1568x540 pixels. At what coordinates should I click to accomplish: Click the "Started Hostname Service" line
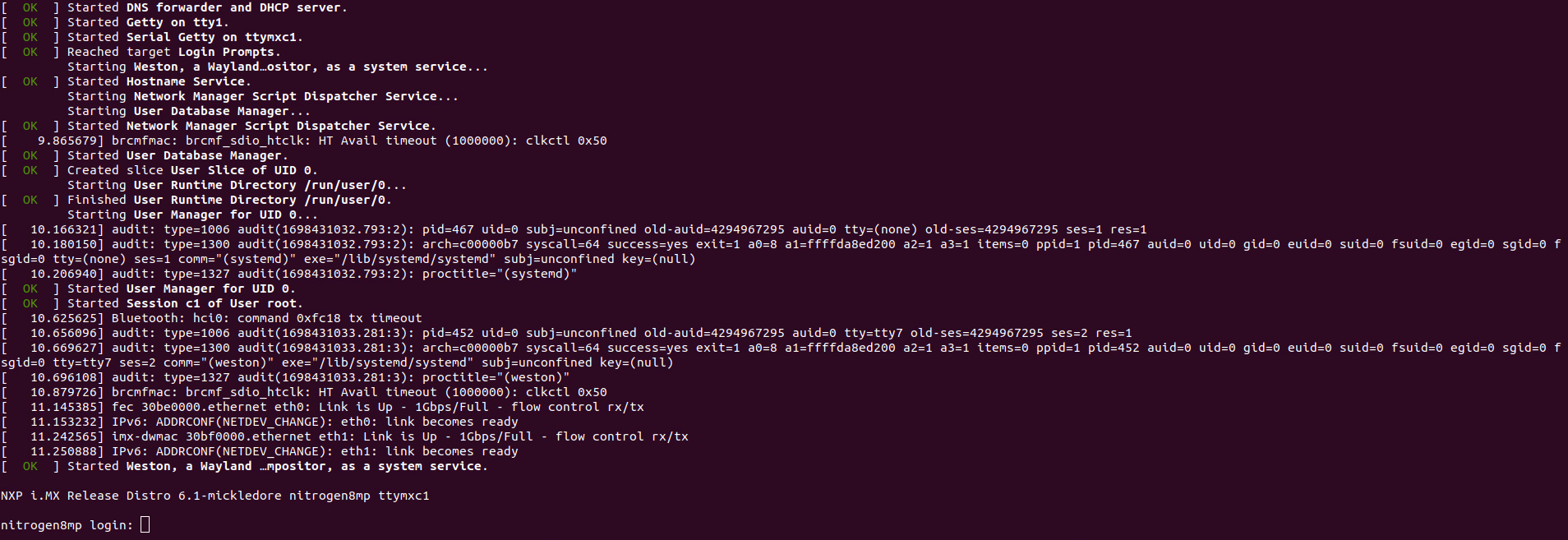pyautogui.click(x=159, y=81)
